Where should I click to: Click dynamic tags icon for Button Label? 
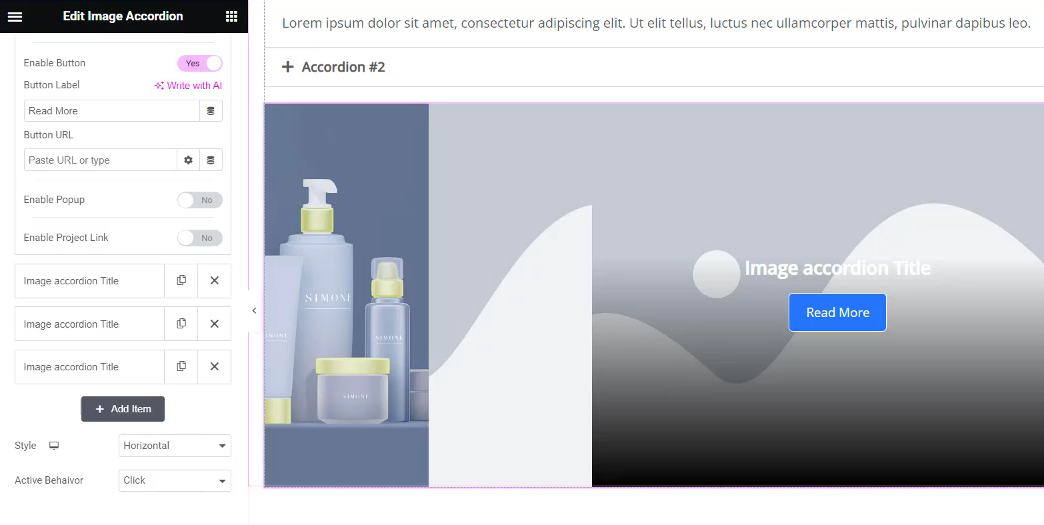[210, 111]
